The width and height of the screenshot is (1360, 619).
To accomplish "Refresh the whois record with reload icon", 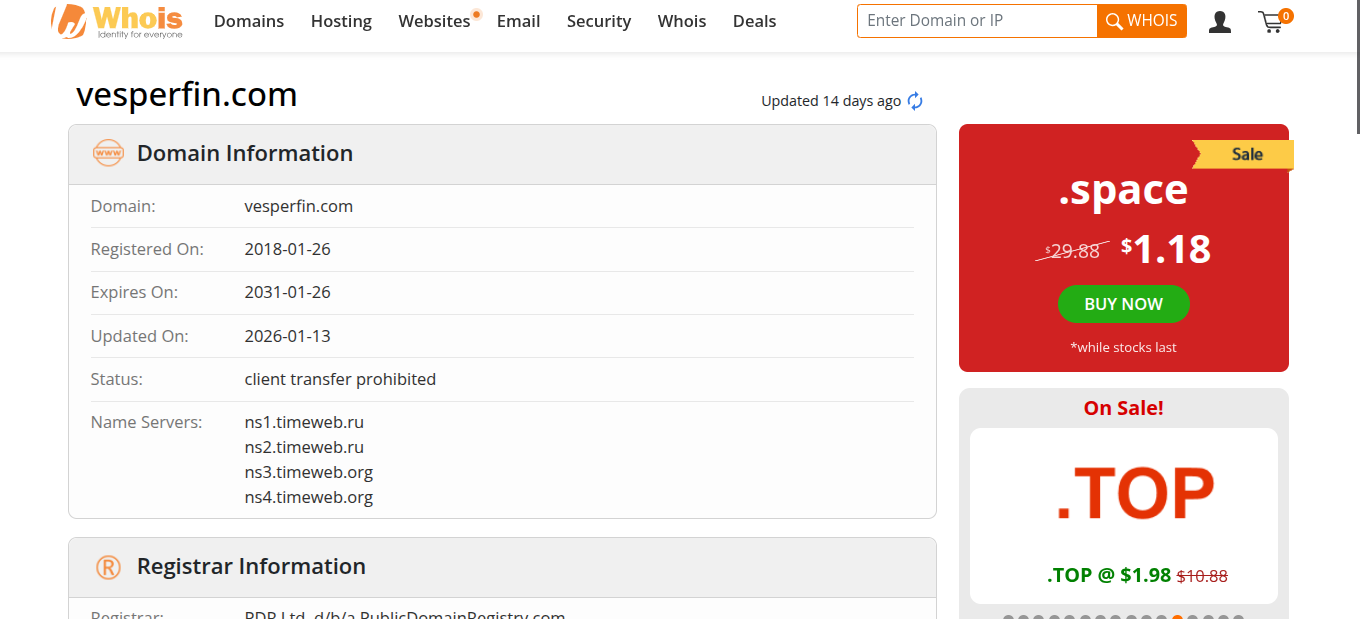I will 915,101.
